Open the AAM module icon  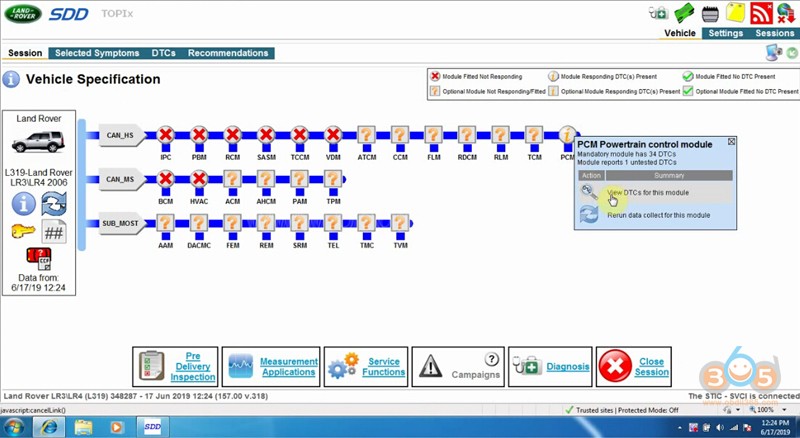pos(165,223)
